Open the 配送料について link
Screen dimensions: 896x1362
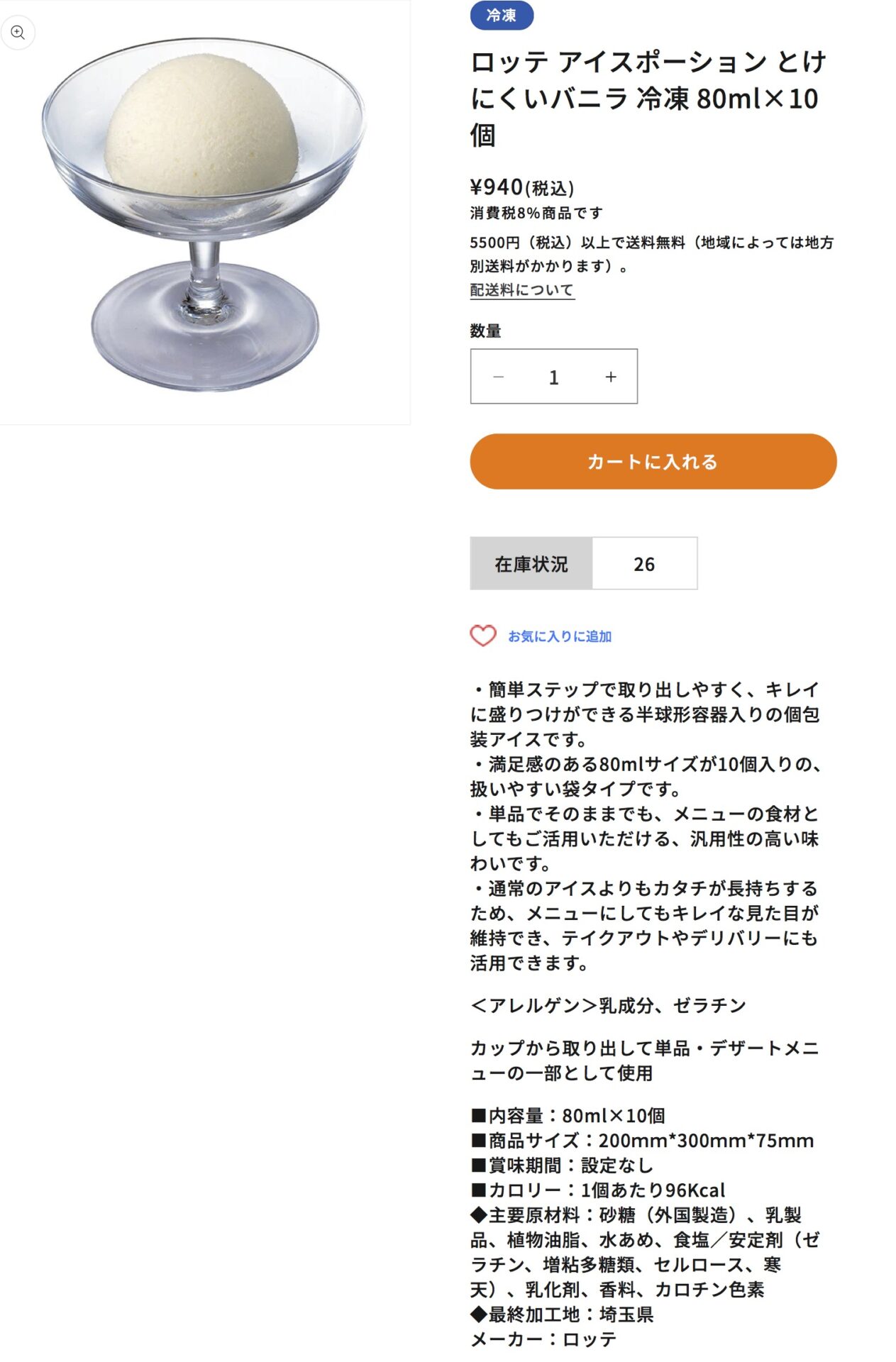coord(521,289)
